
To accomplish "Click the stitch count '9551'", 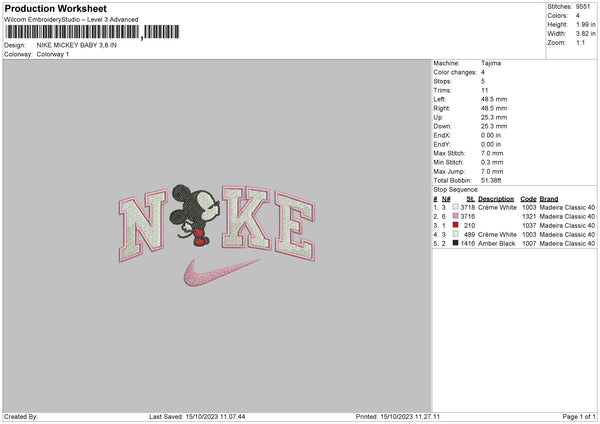I will (x=583, y=7).
